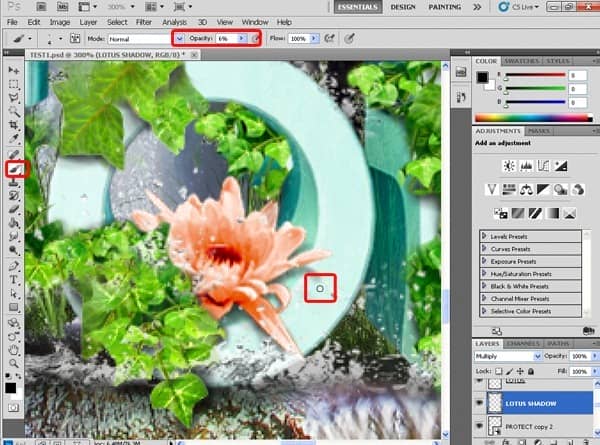Select the Essentials workspace
This screenshot has width=600, height=445.
click(358, 7)
